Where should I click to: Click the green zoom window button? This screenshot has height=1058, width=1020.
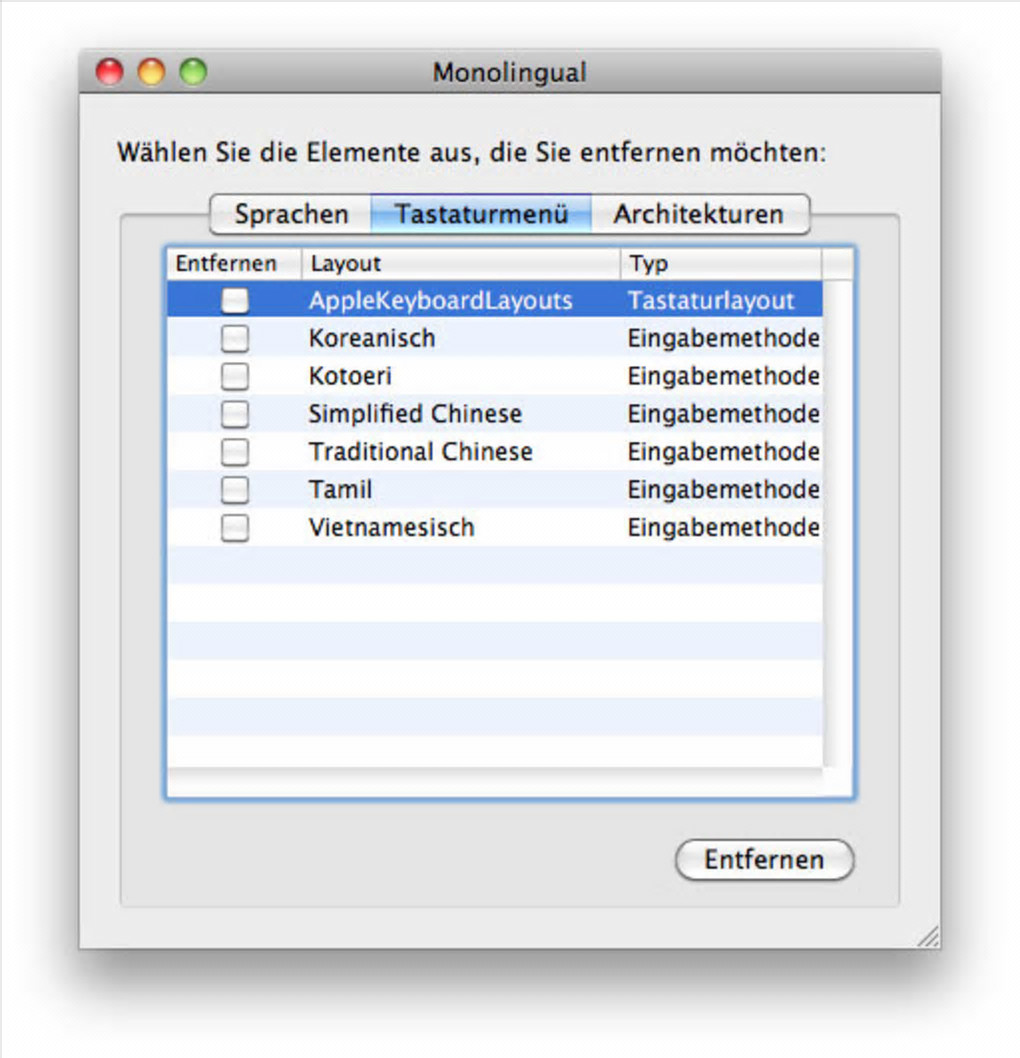tap(193, 72)
